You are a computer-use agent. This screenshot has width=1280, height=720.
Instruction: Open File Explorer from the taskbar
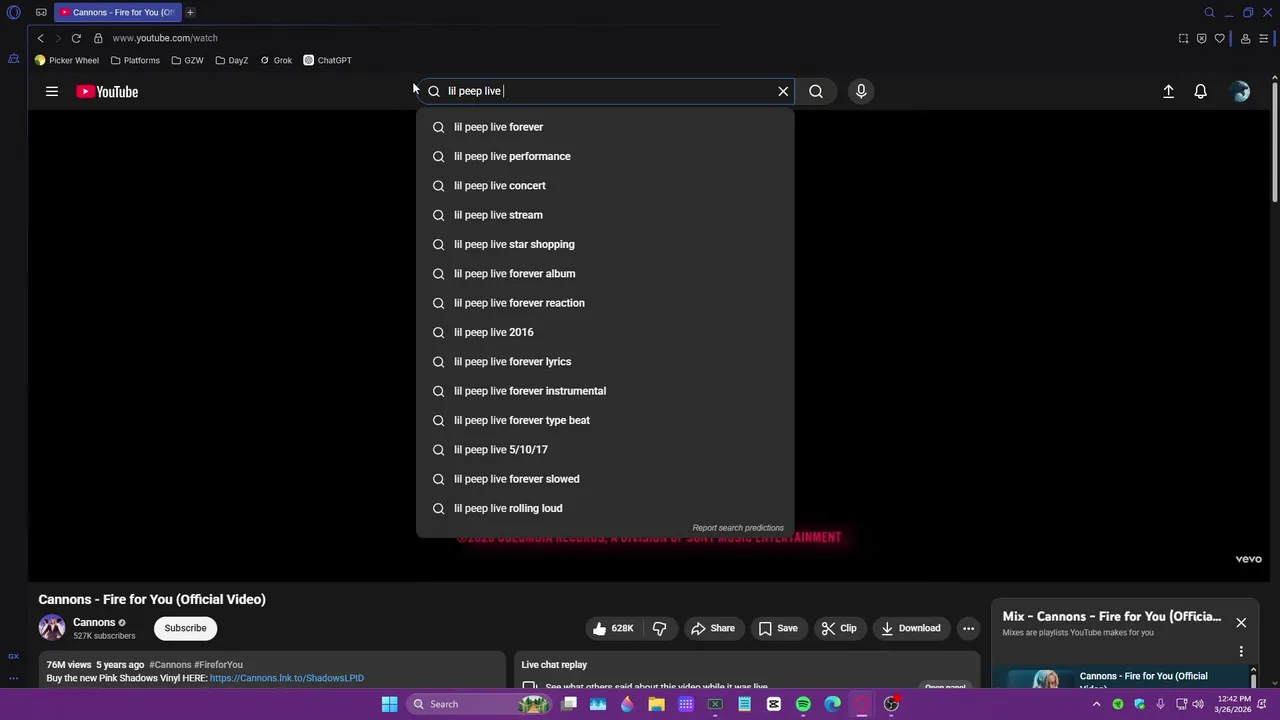[x=657, y=704]
